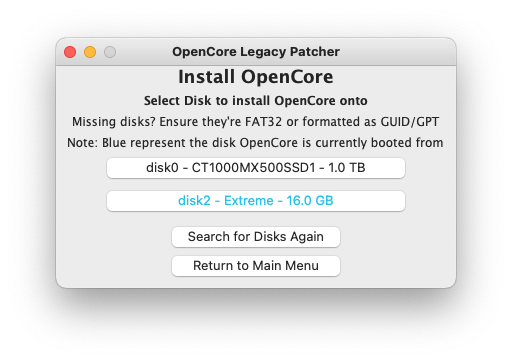Click the Install OpenCore heading
Image resolution: width=512 pixels, height=362 pixels.
pyautogui.click(x=256, y=77)
